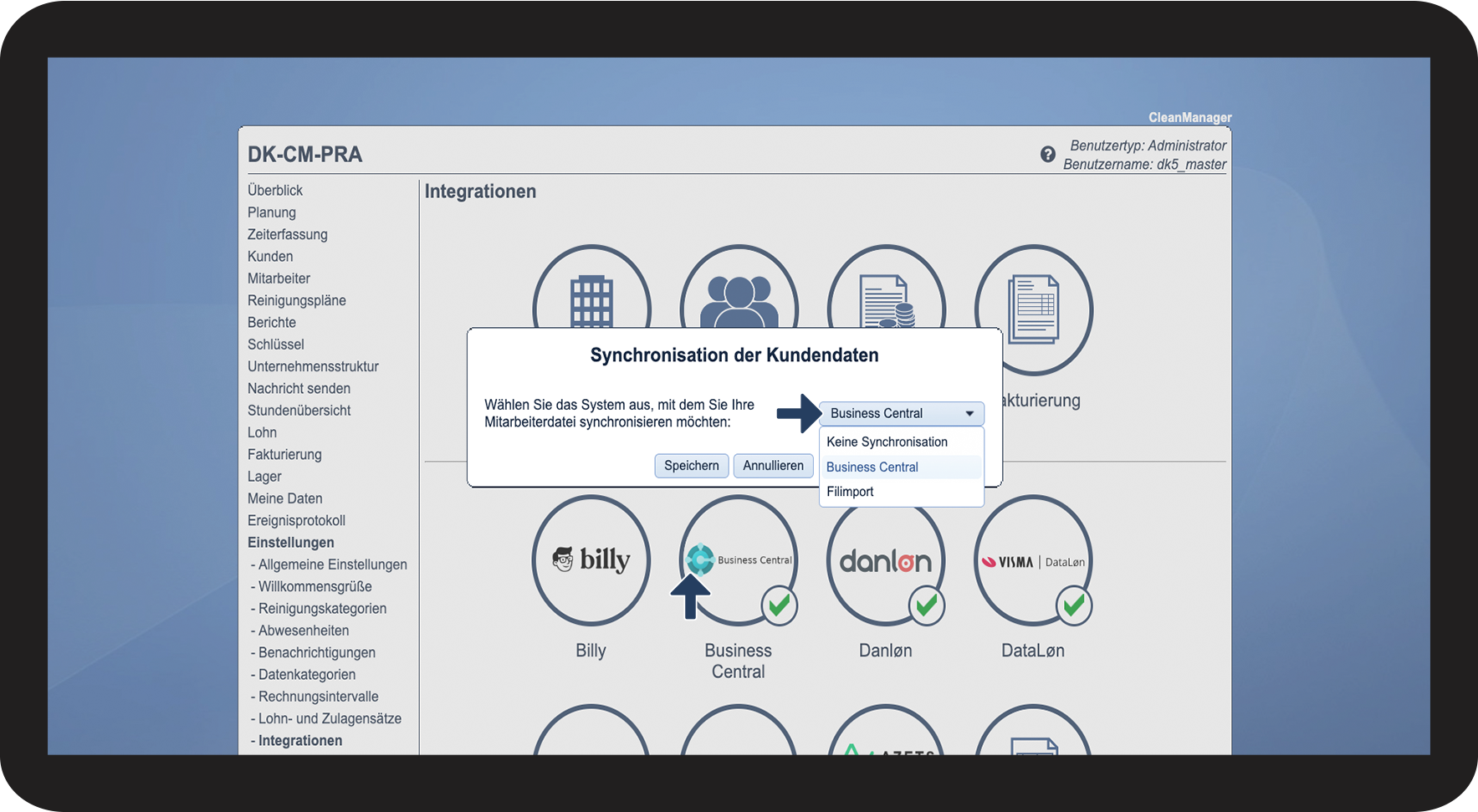The image size is (1478, 812).
Task: Open Lager in the sidebar
Action: click(264, 477)
